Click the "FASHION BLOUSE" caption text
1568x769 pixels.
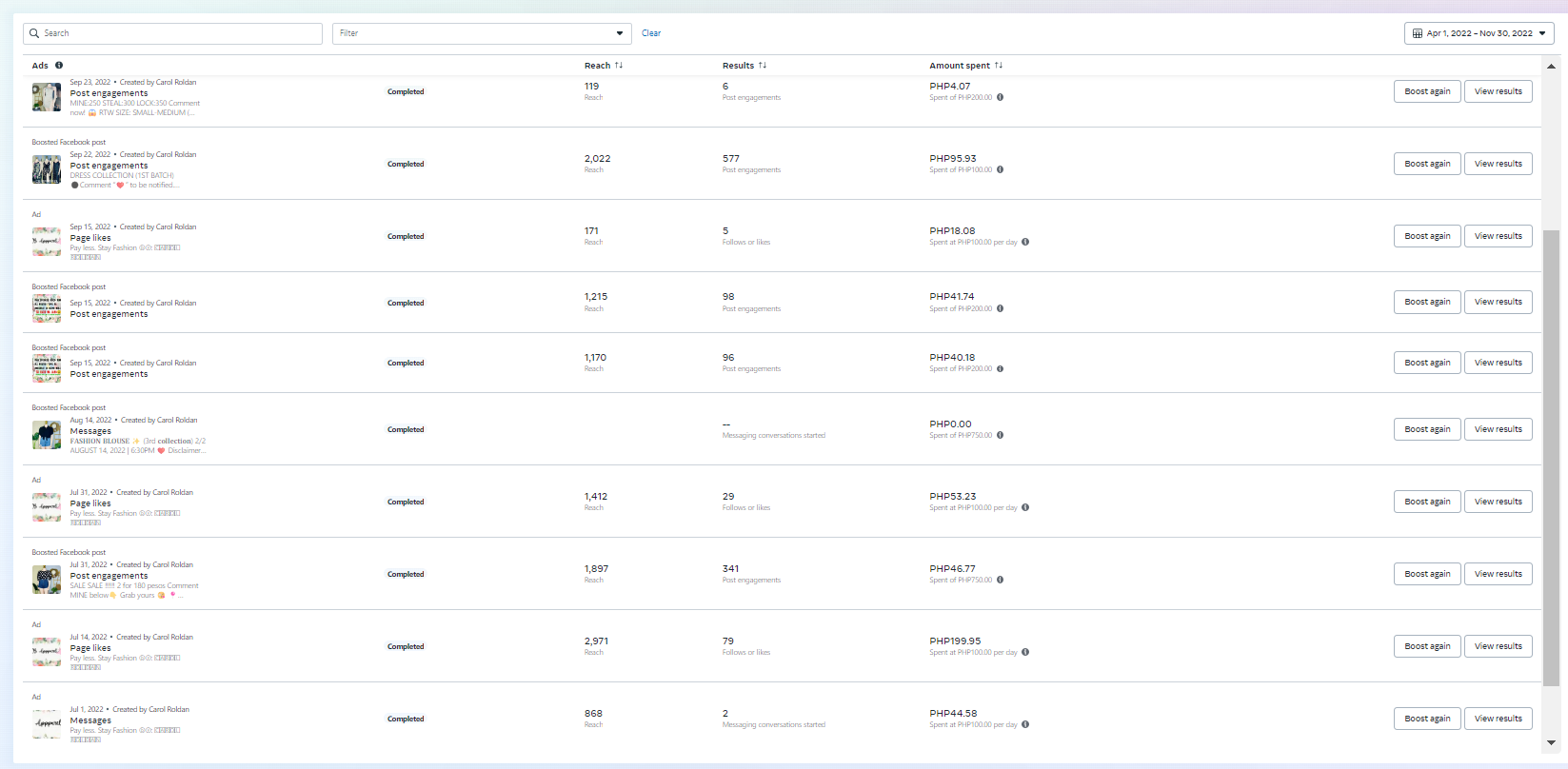[x=100, y=442]
